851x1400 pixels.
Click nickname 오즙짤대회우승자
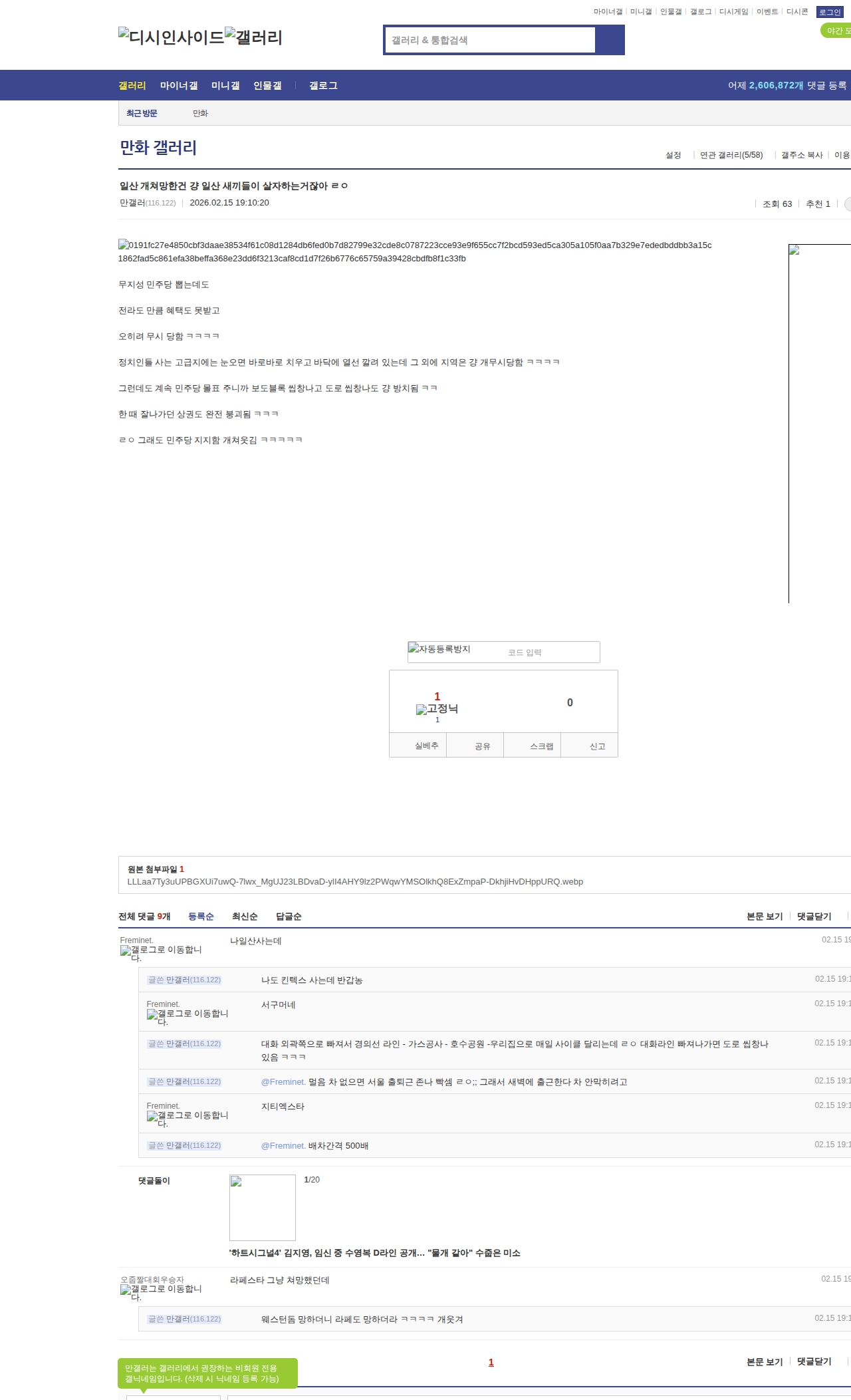tap(152, 1280)
